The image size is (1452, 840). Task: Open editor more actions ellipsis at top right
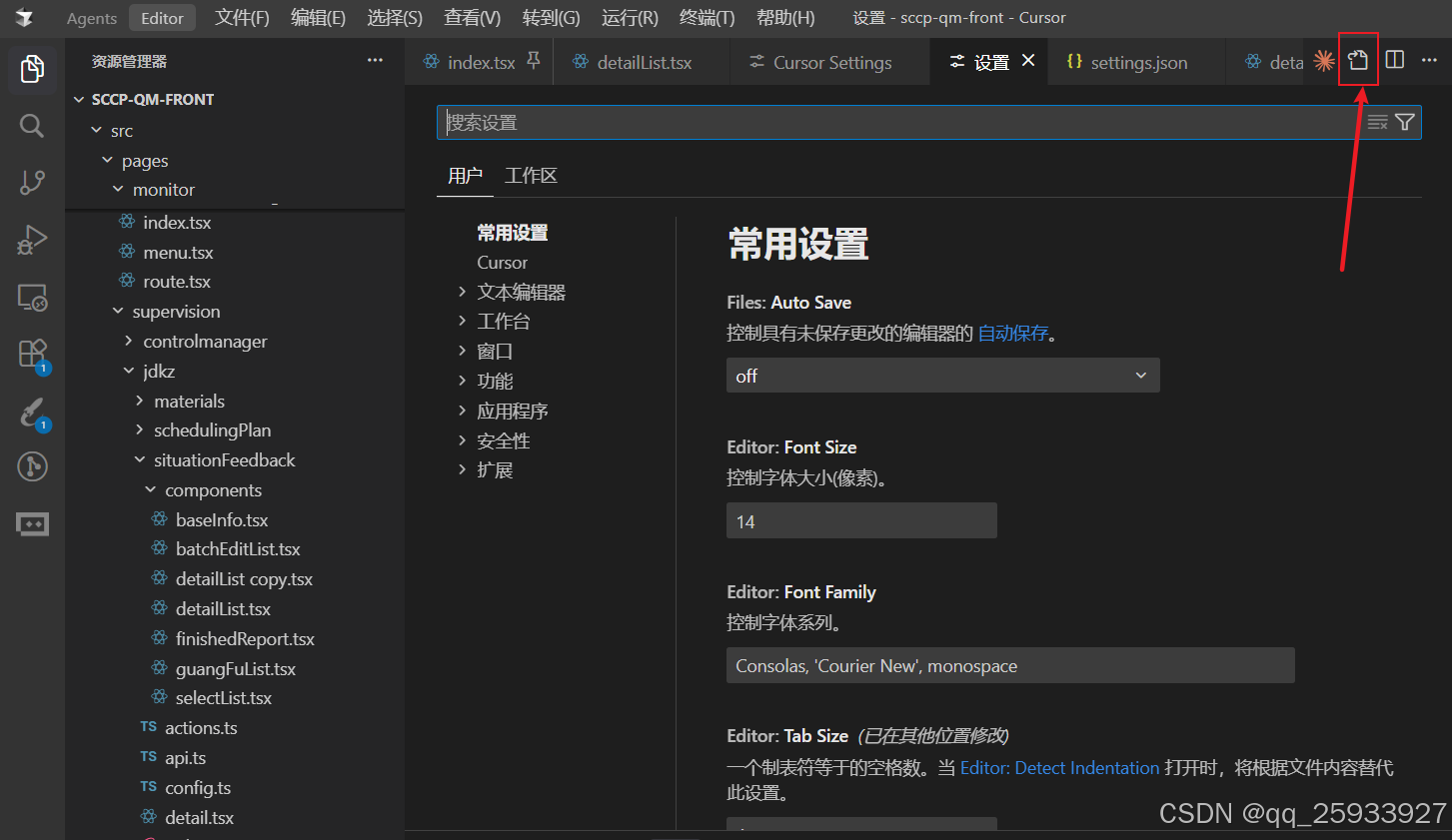click(1429, 60)
